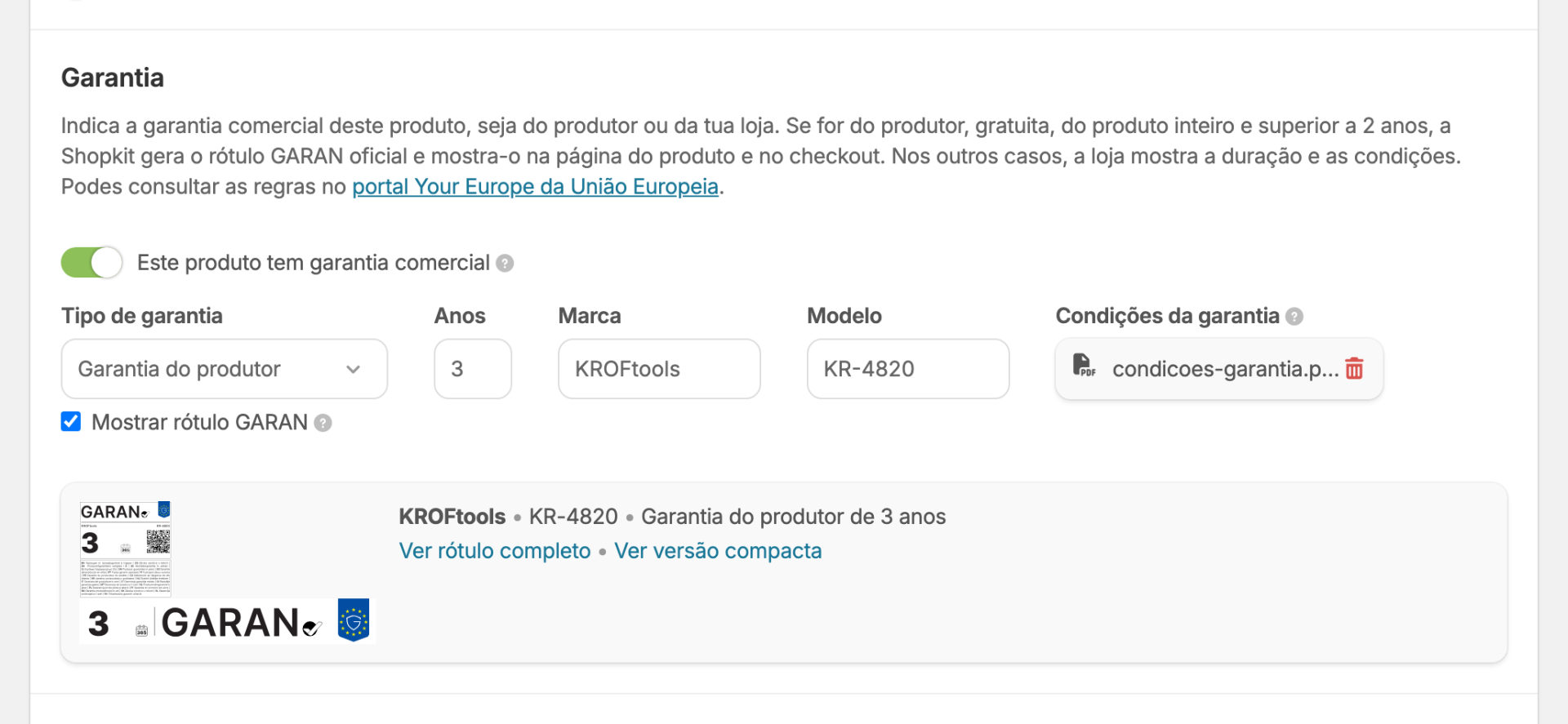This screenshot has width=1568, height=724.
Task: Open help icon beside Condições da garantia
Action: click(x=1294, y=317)
